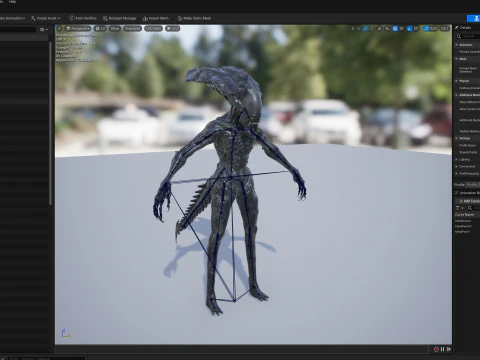The height and width of the screenshot is (360, 480).
Task: Open the Perspective view mode dropdown
Action: click(78, 29)
